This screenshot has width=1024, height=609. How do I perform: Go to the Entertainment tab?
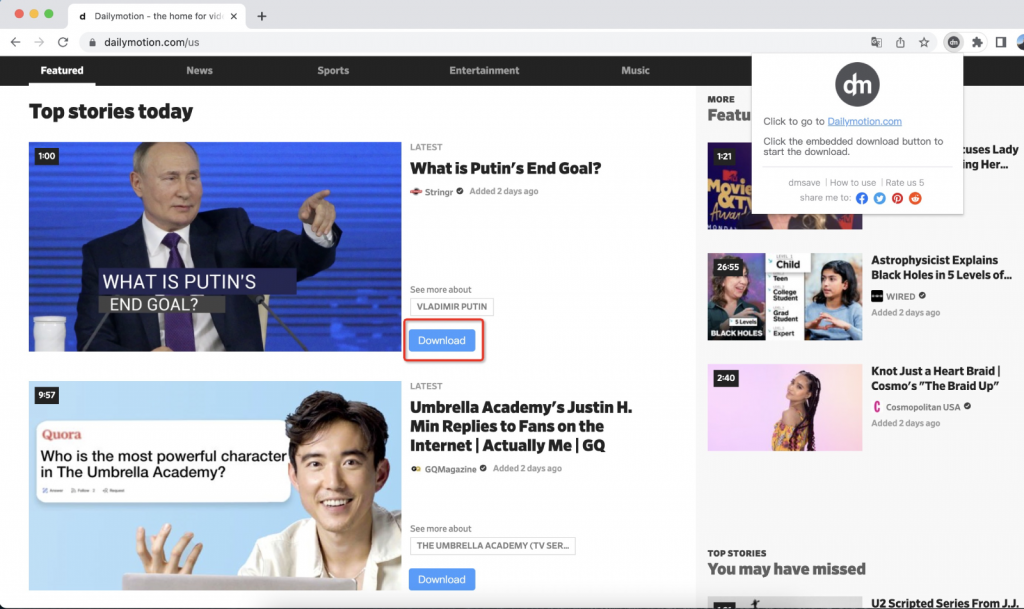pyautogui.click(x=484, y=70)
